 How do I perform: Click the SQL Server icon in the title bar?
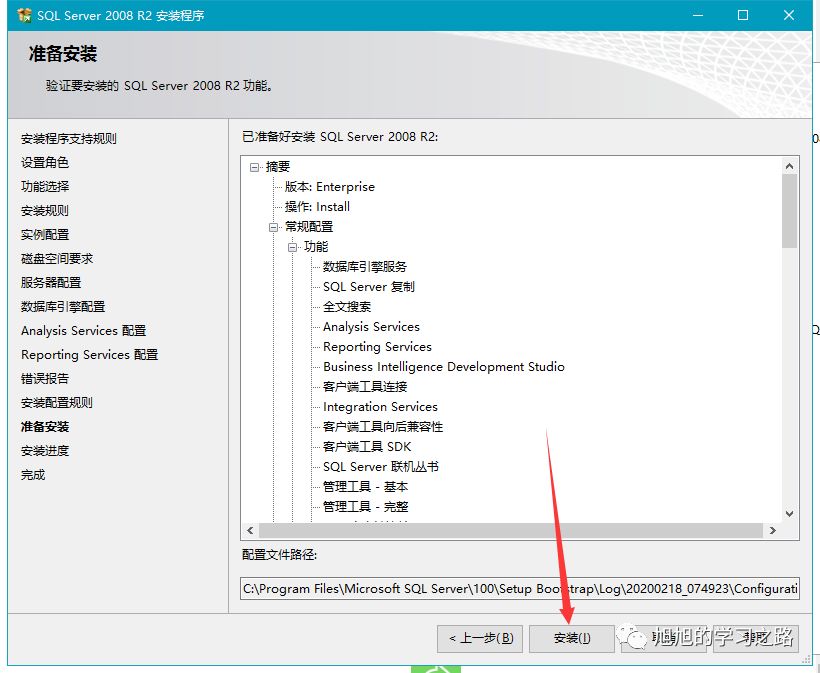coord(20,14)
